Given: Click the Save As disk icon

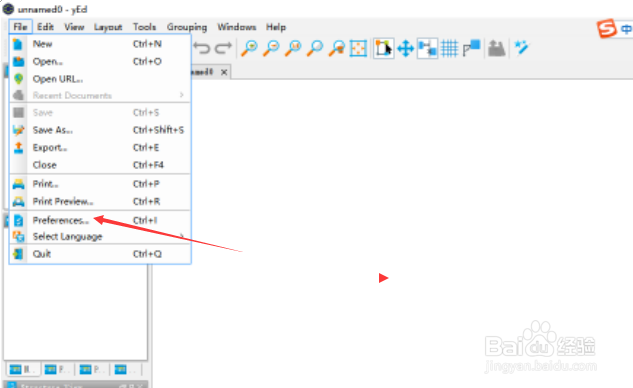Looking at the screenshot, I should (x=18, y=130).
